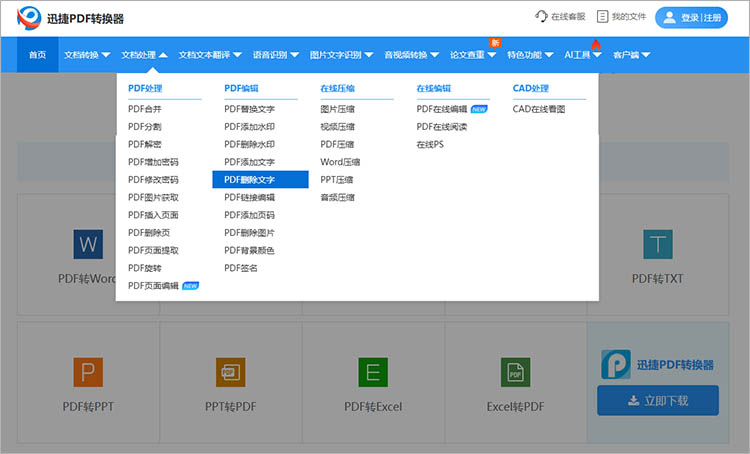Click the PDF转Excel E icon

373,372
